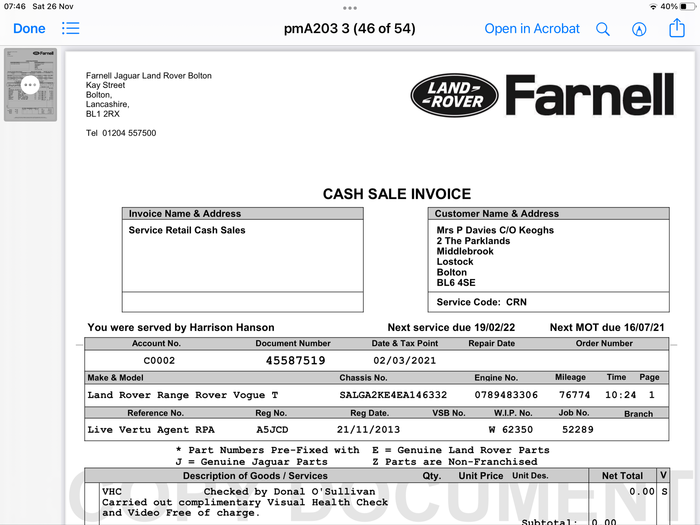
Task: Select the mileage value 76774
Action: (575, 395)
